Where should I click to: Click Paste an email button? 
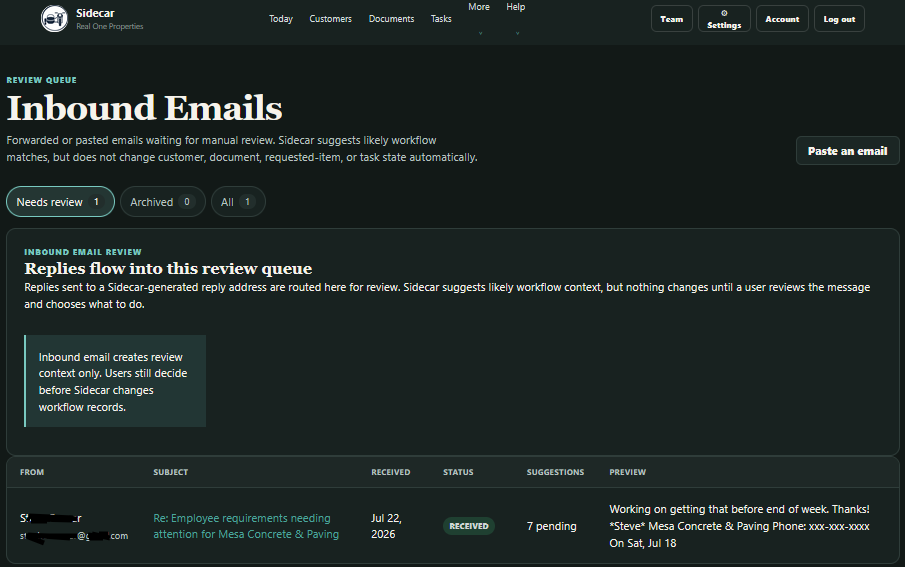847,151
